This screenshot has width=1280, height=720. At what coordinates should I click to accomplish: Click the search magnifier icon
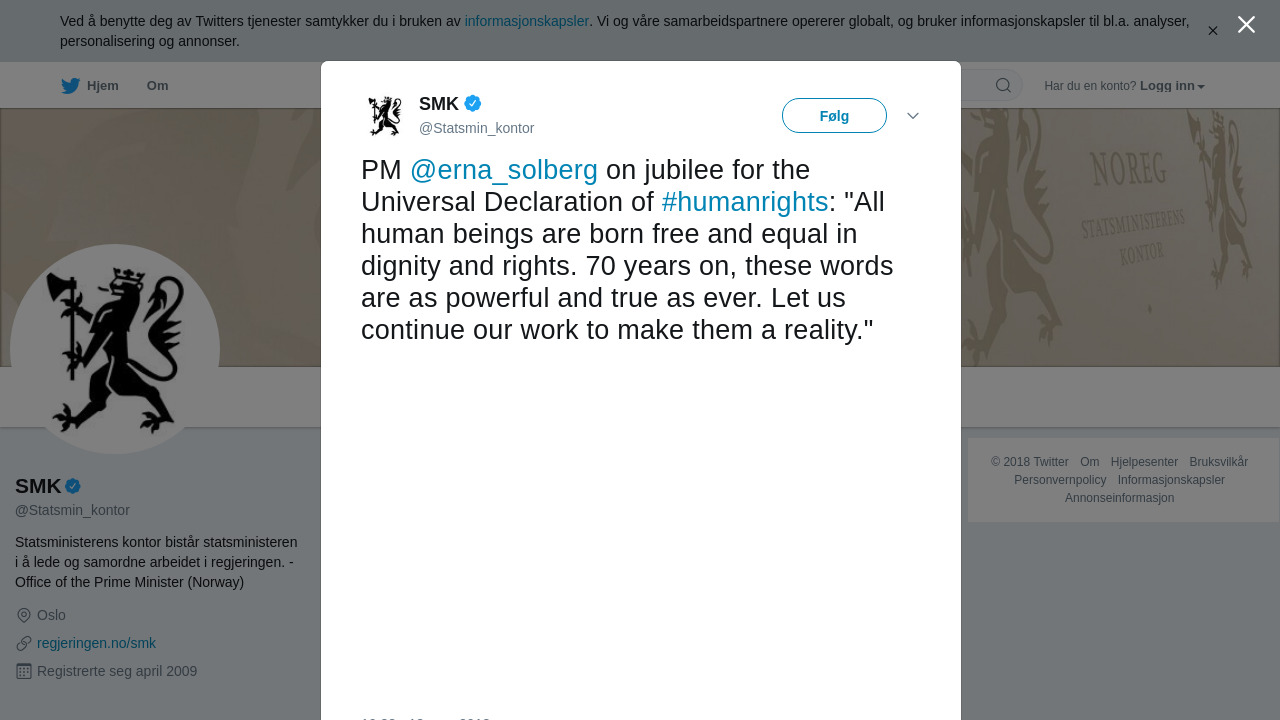click(x=1003, y=86)
